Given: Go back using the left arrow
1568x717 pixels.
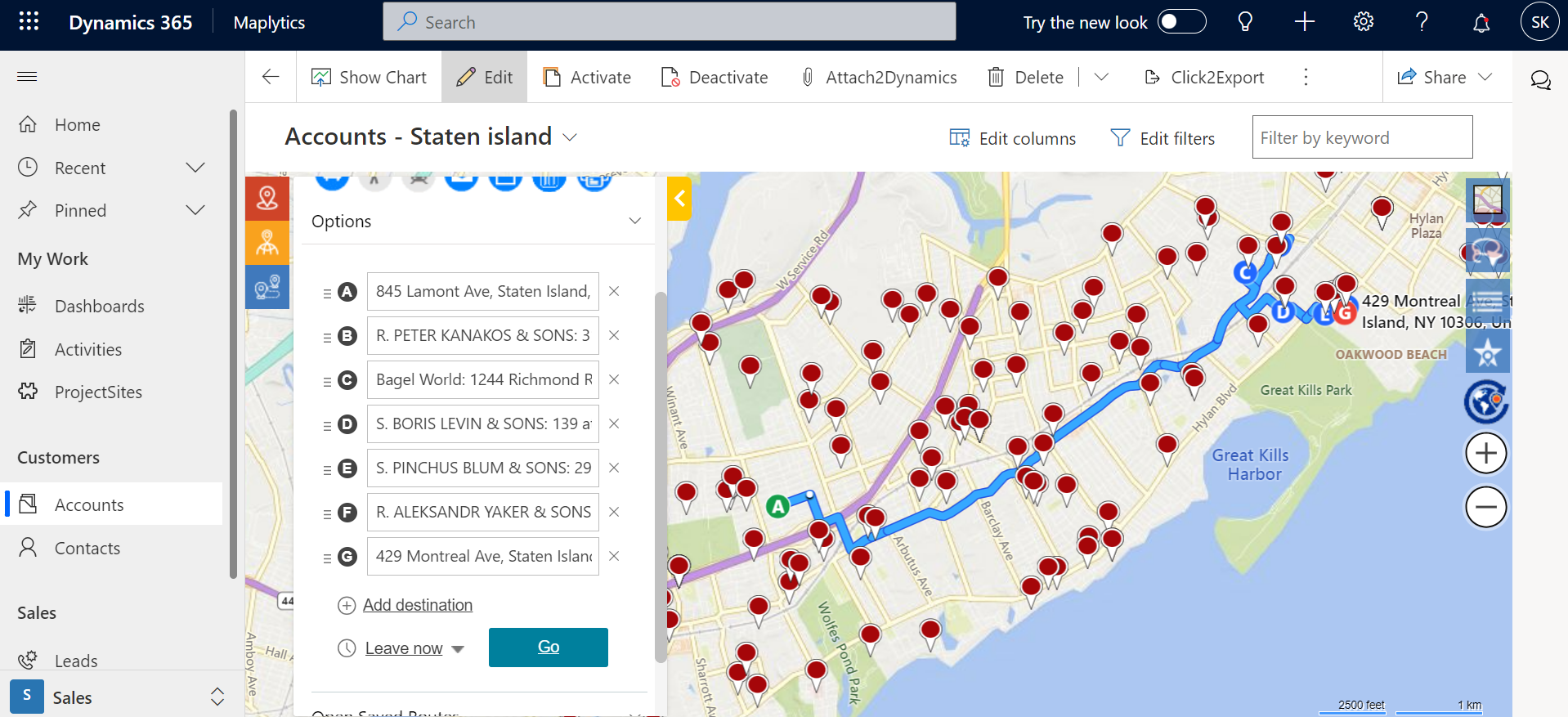Looking at the screenshot, I should coord(271,77).
